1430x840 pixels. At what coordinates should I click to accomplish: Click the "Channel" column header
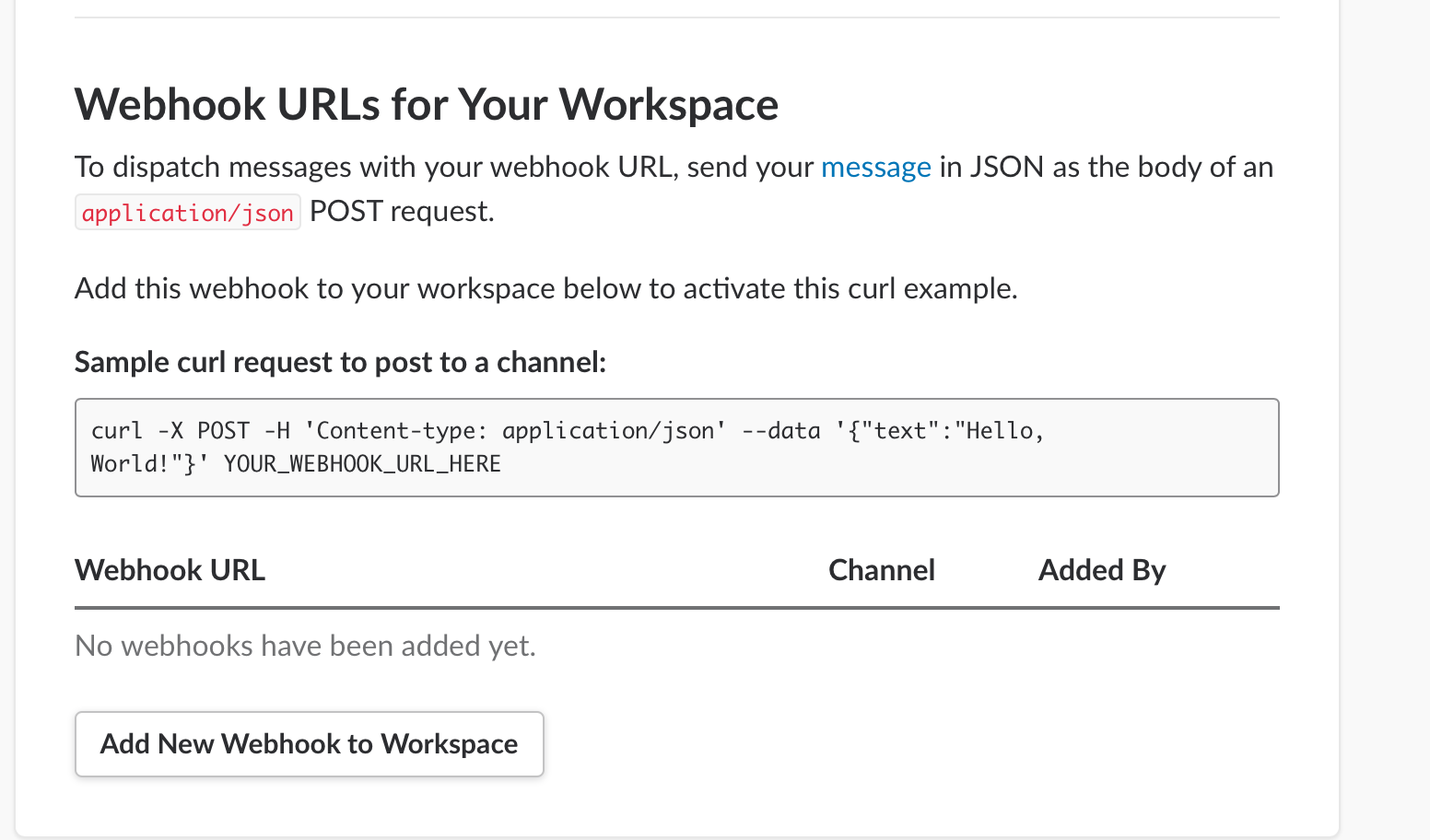coord(881,570)
